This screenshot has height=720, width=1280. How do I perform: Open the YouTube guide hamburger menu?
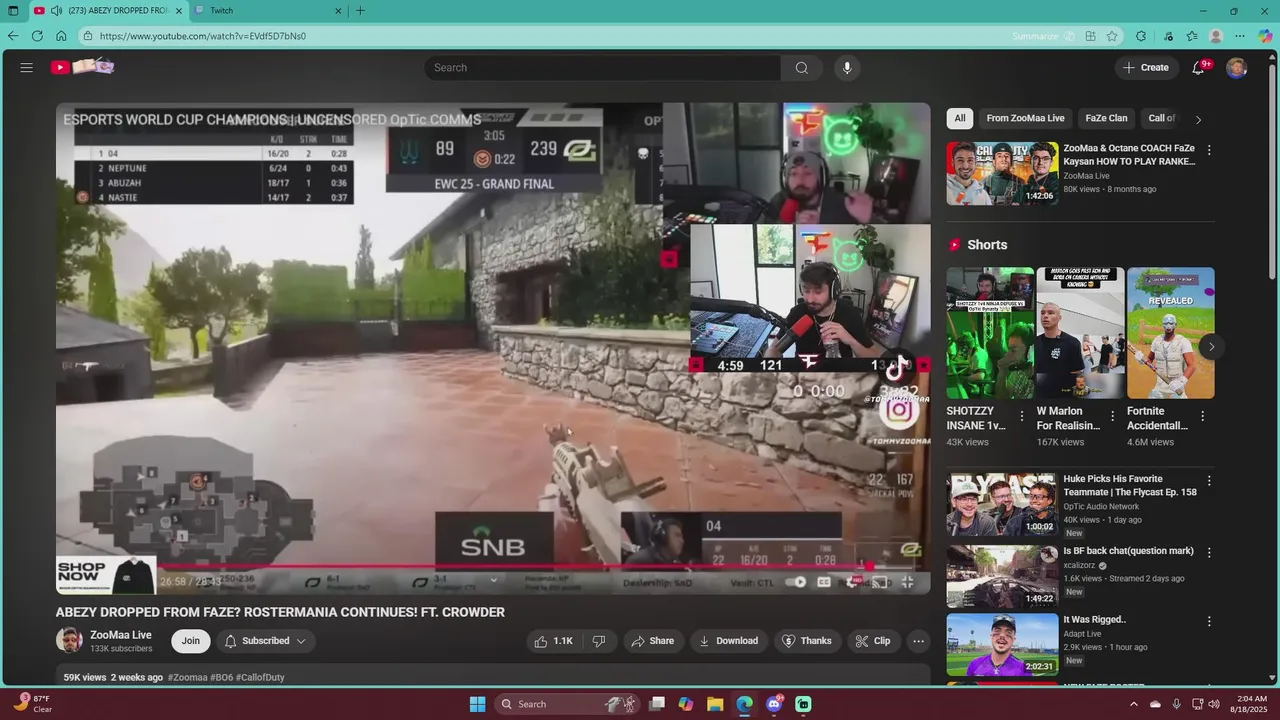coord(27,67)
